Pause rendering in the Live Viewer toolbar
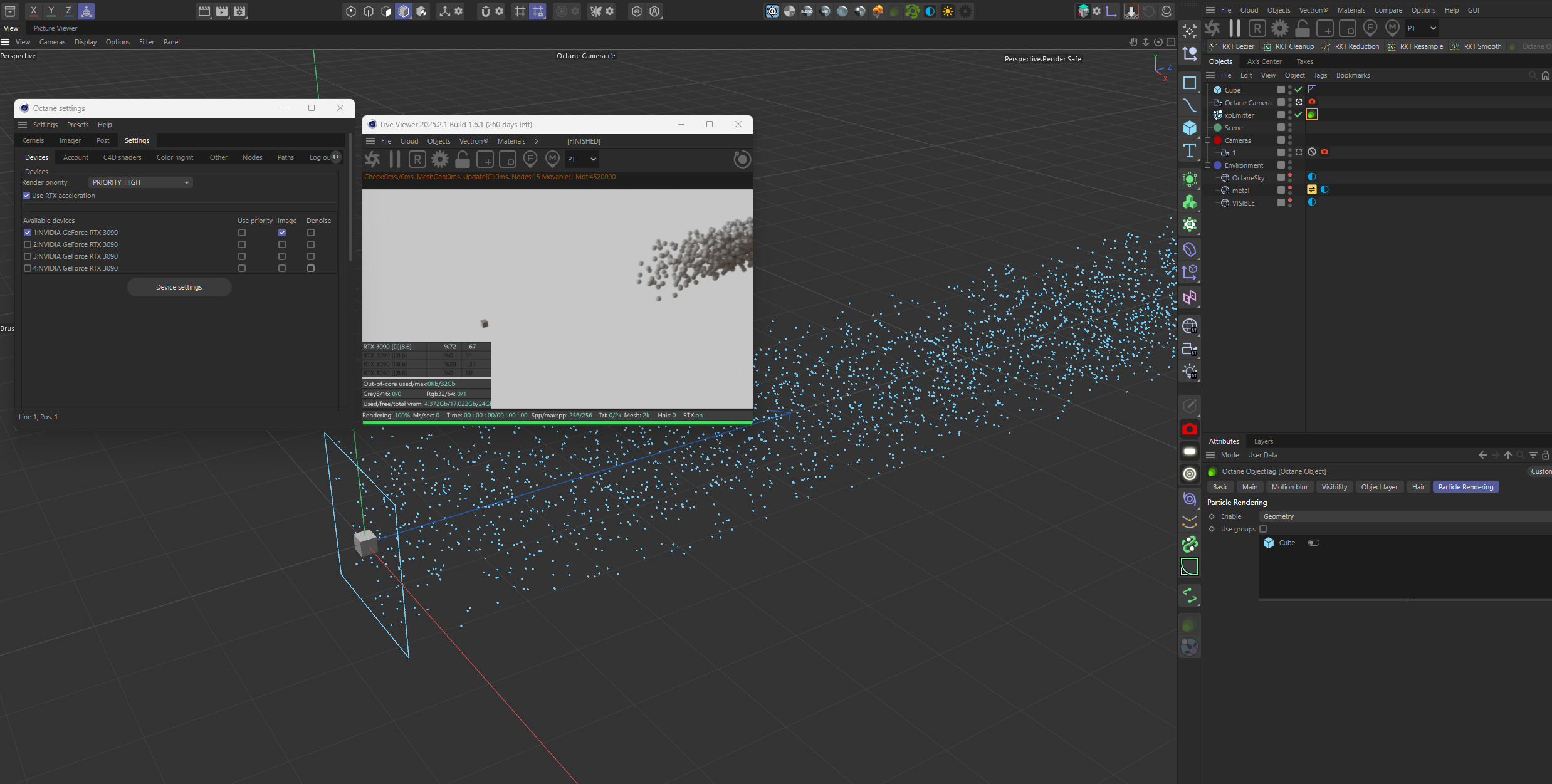1552x784 pixels. tap(395, 159)
